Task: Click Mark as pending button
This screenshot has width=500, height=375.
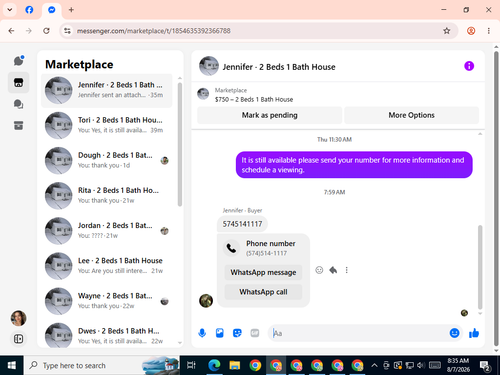Action: pyautogui.click(x=269, y=115)
